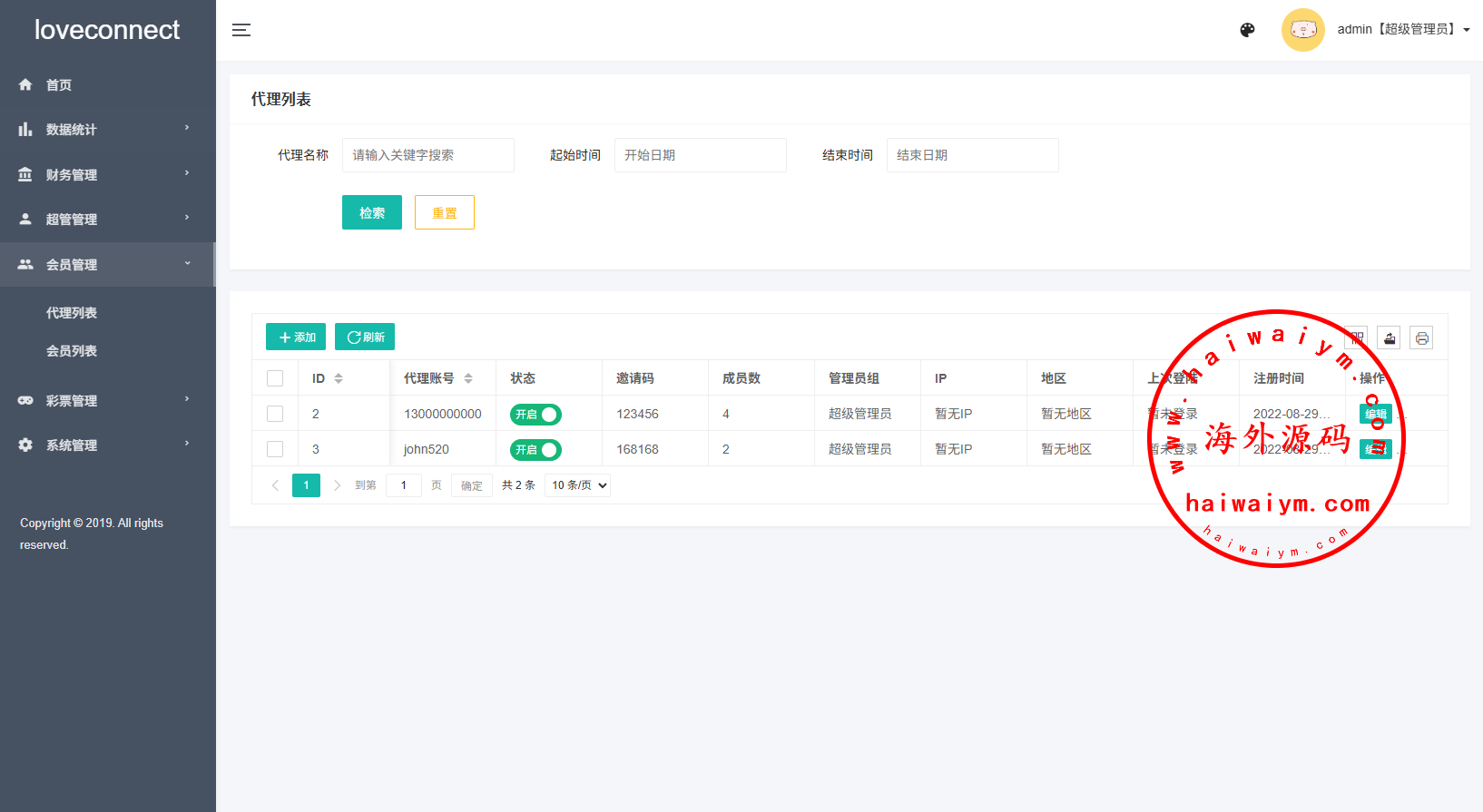Check the select-all checkbox in table header
The height and width of the screenshot is (812, 1483).
pos(275,378)
